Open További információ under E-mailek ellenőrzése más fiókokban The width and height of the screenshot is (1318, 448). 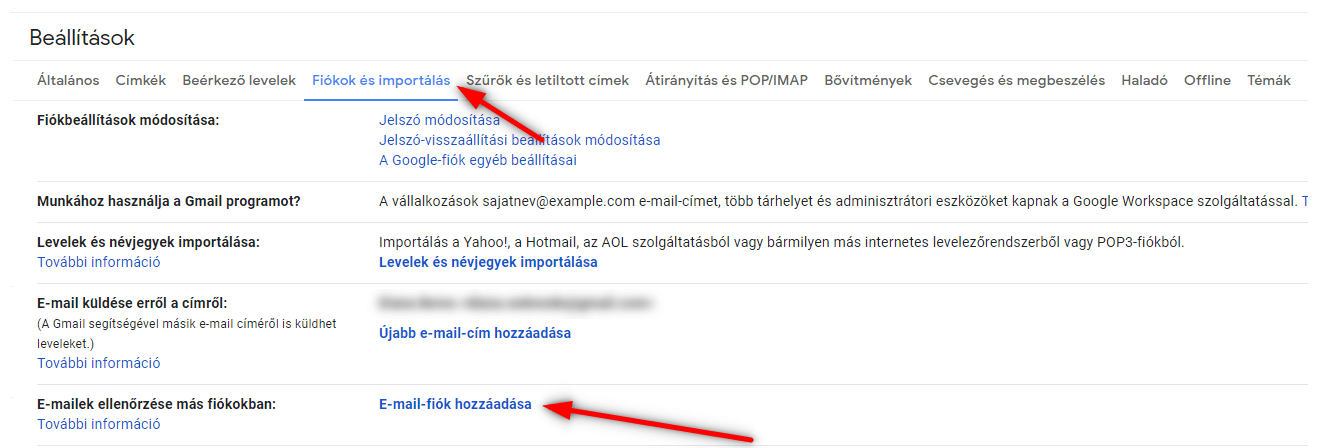99,424
